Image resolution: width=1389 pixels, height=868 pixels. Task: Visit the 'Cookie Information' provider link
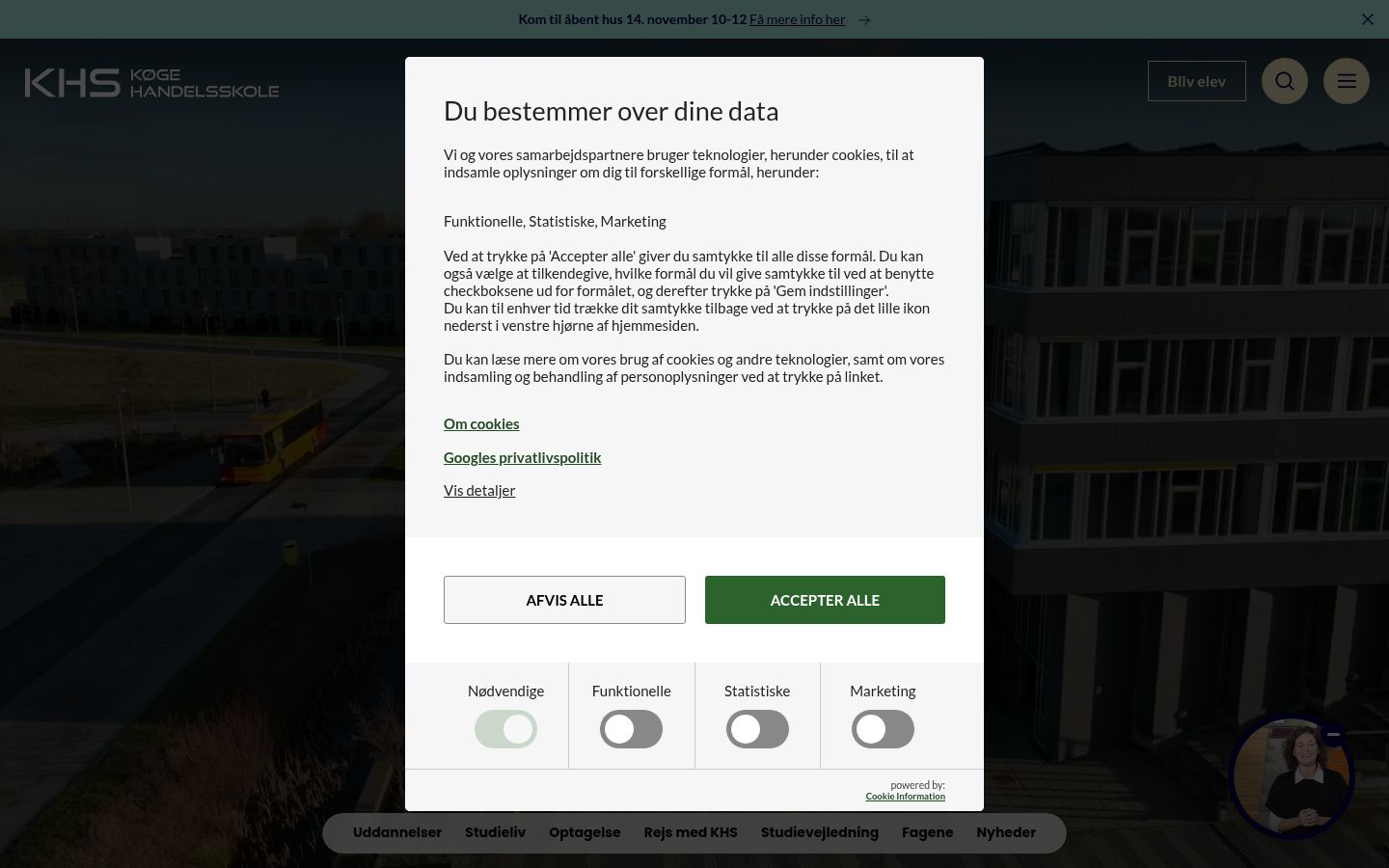905,797
